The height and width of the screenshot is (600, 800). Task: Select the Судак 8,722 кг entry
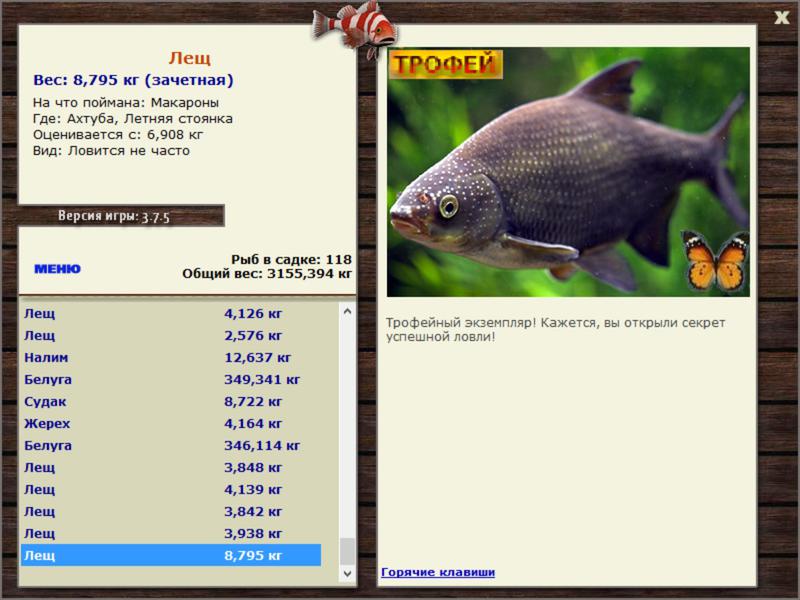click(x=171, y=402)
